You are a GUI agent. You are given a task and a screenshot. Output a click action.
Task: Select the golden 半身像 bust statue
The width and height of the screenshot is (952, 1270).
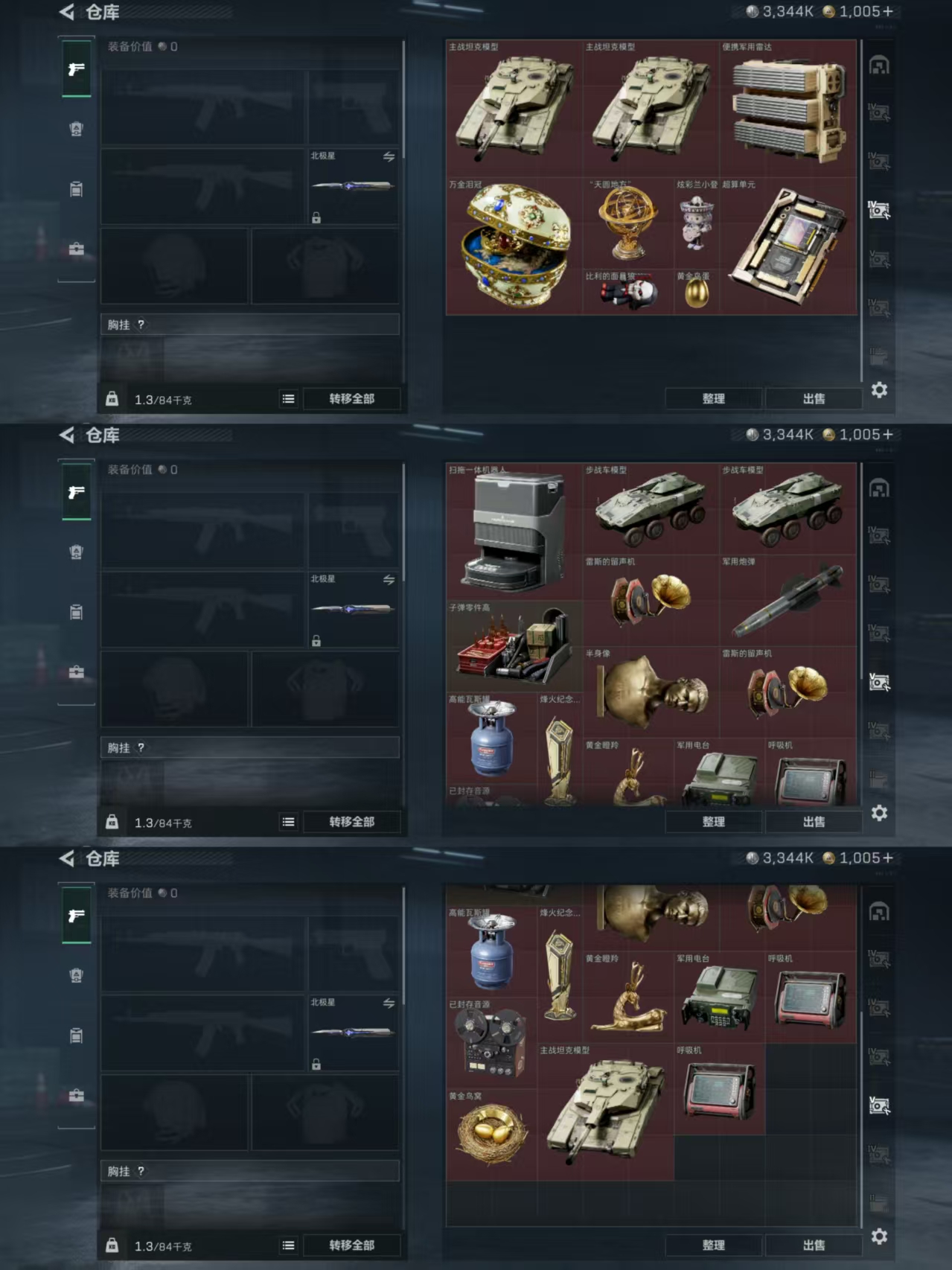coord(651,692)
